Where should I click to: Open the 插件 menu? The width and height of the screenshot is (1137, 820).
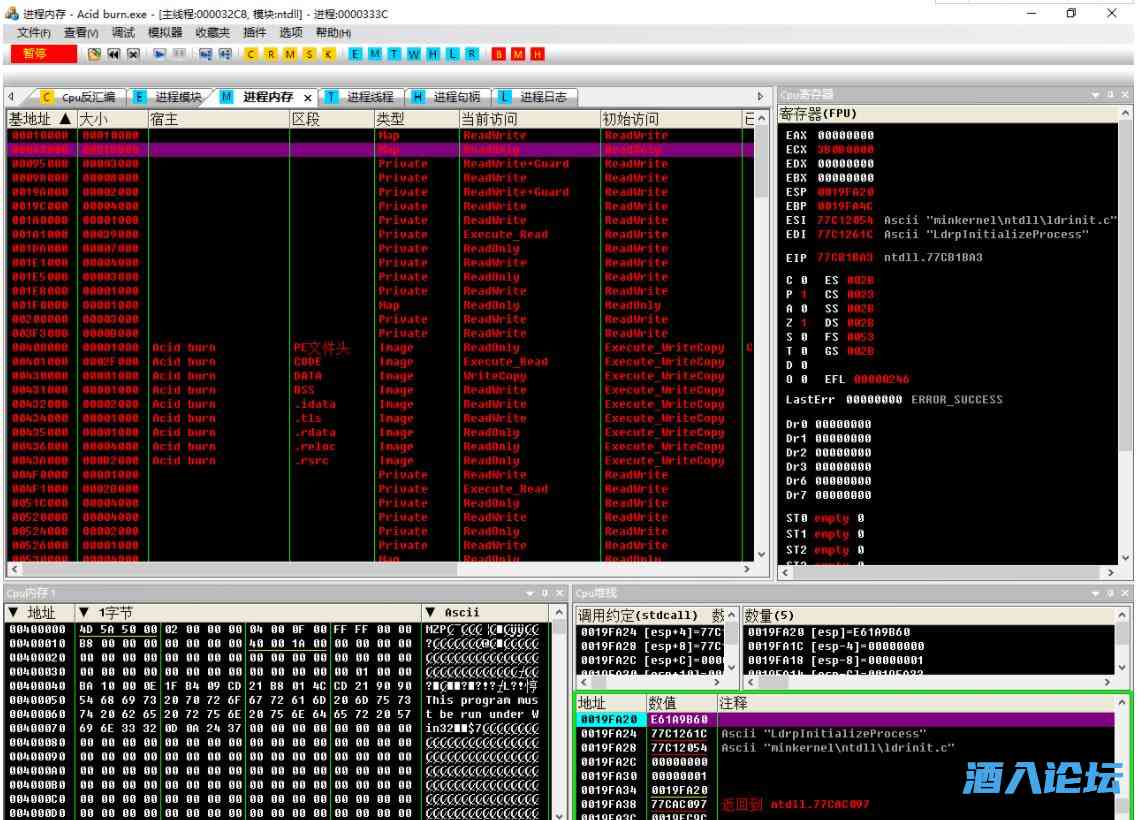point(255,32)
